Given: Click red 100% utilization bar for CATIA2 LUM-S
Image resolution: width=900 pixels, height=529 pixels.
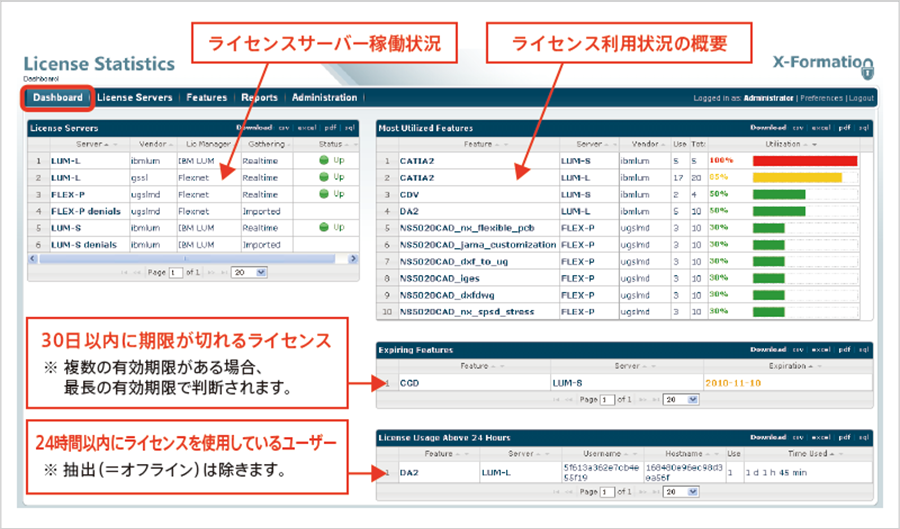Looking at the screenshot, I should pyautogui.click(x=805, y=161).
